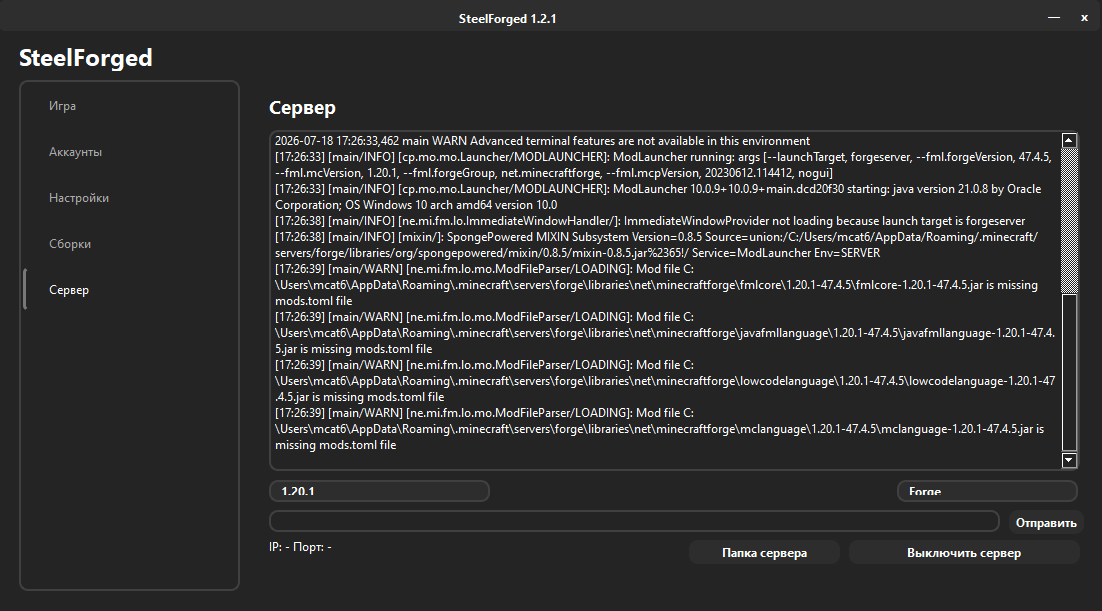Click the log line naming Oracle Corporation java version
1102x611 pixels.
point(658,197)
